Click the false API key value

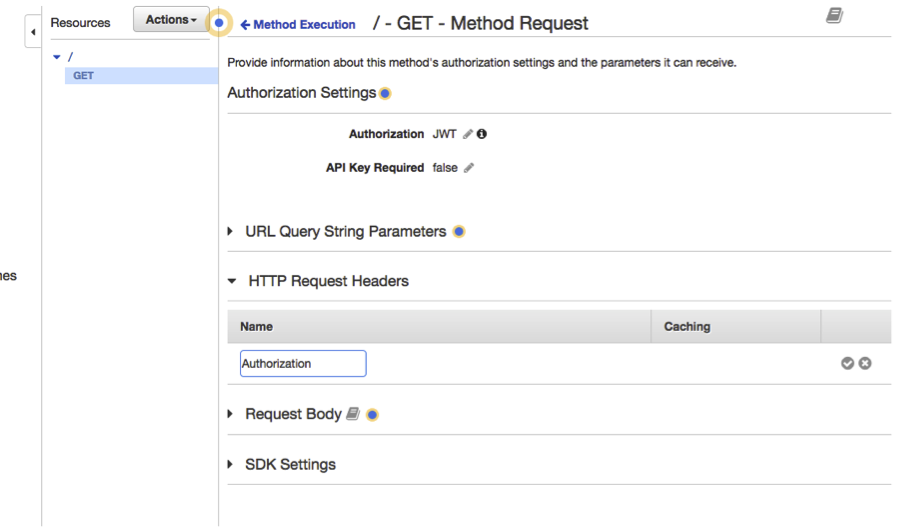tap(445, 168)
